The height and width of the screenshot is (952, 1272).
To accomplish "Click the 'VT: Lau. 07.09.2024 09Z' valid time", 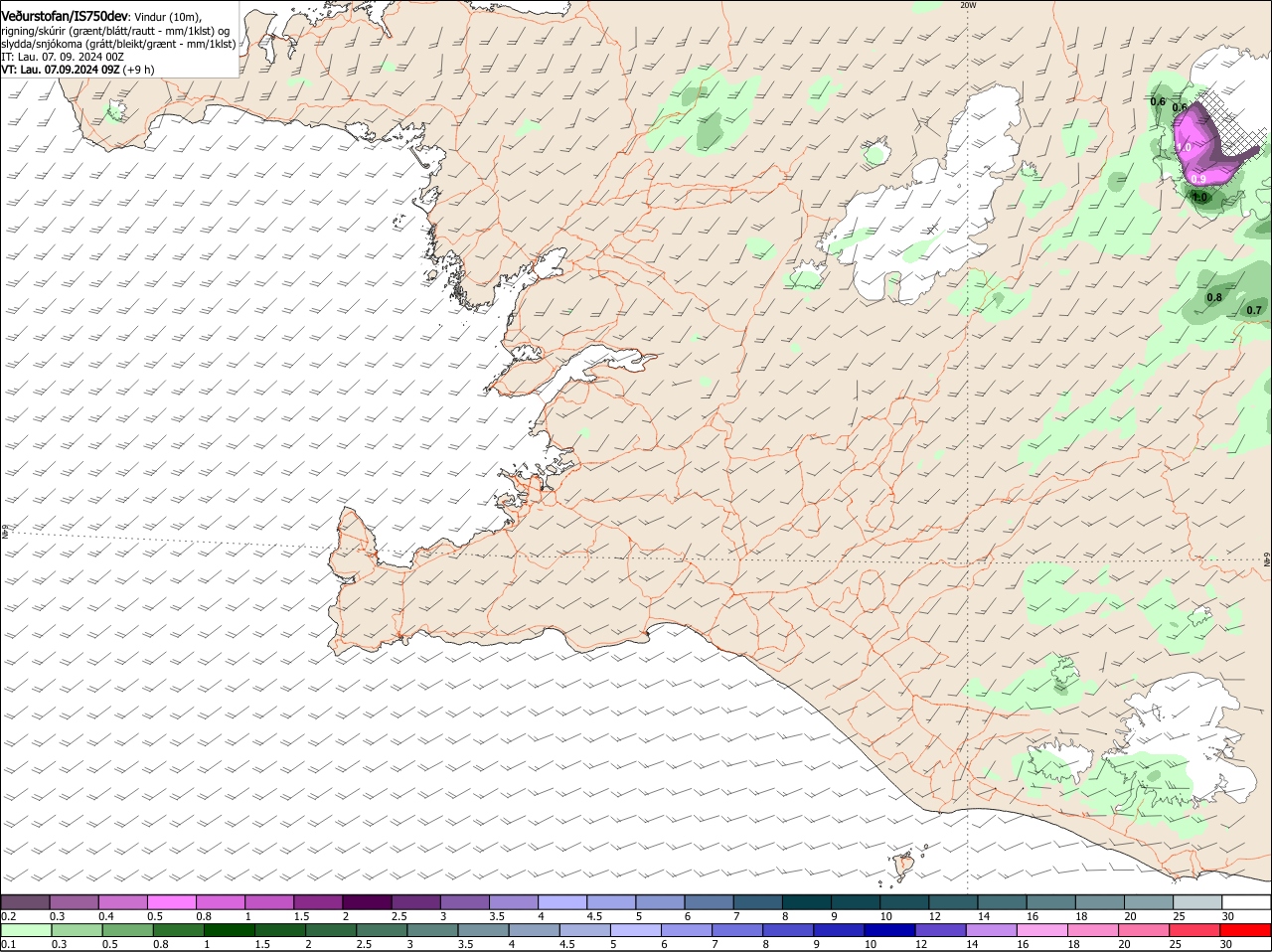I will tap(61, 70).
